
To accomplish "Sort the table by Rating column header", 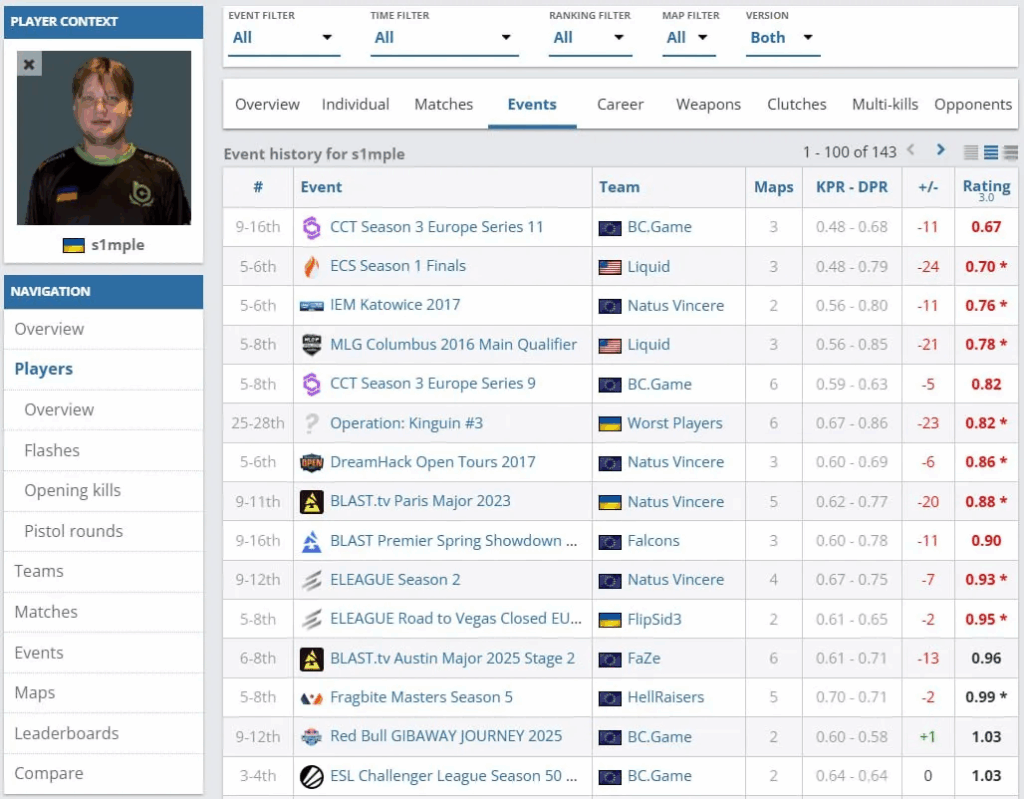I will (985, 187).
